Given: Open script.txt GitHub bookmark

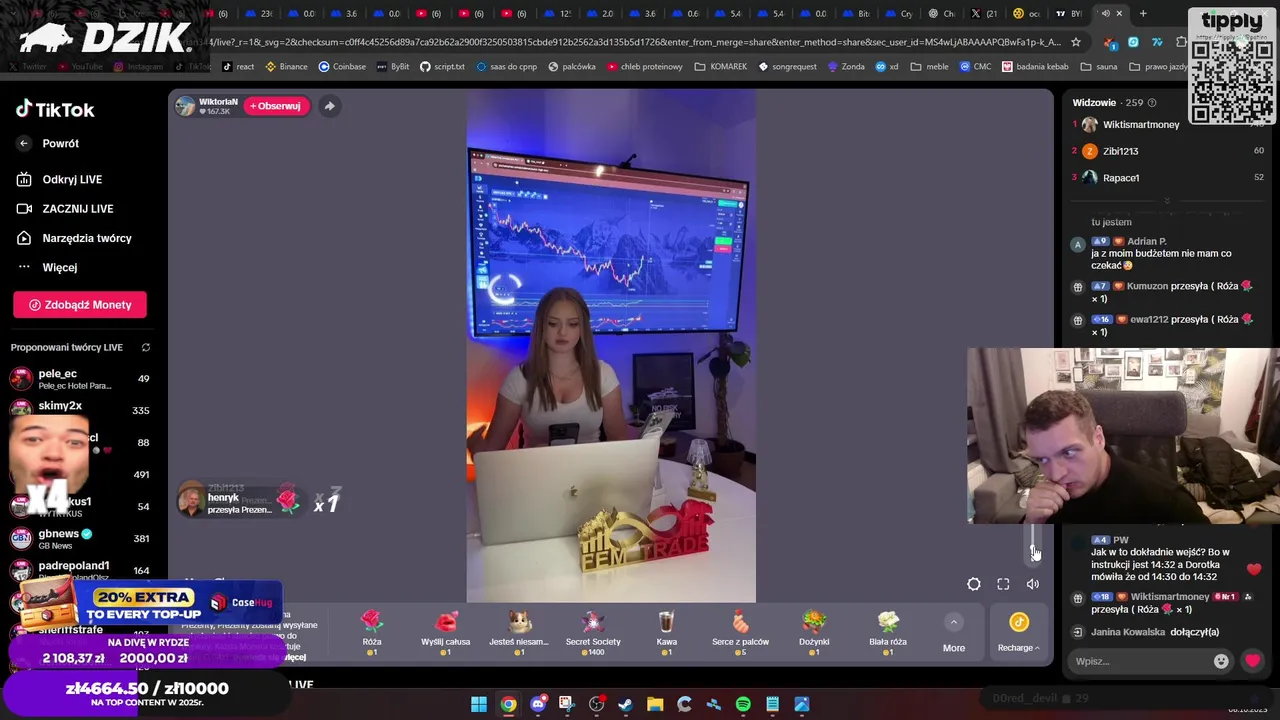Looking at the screenshot, I should (442, 66).
